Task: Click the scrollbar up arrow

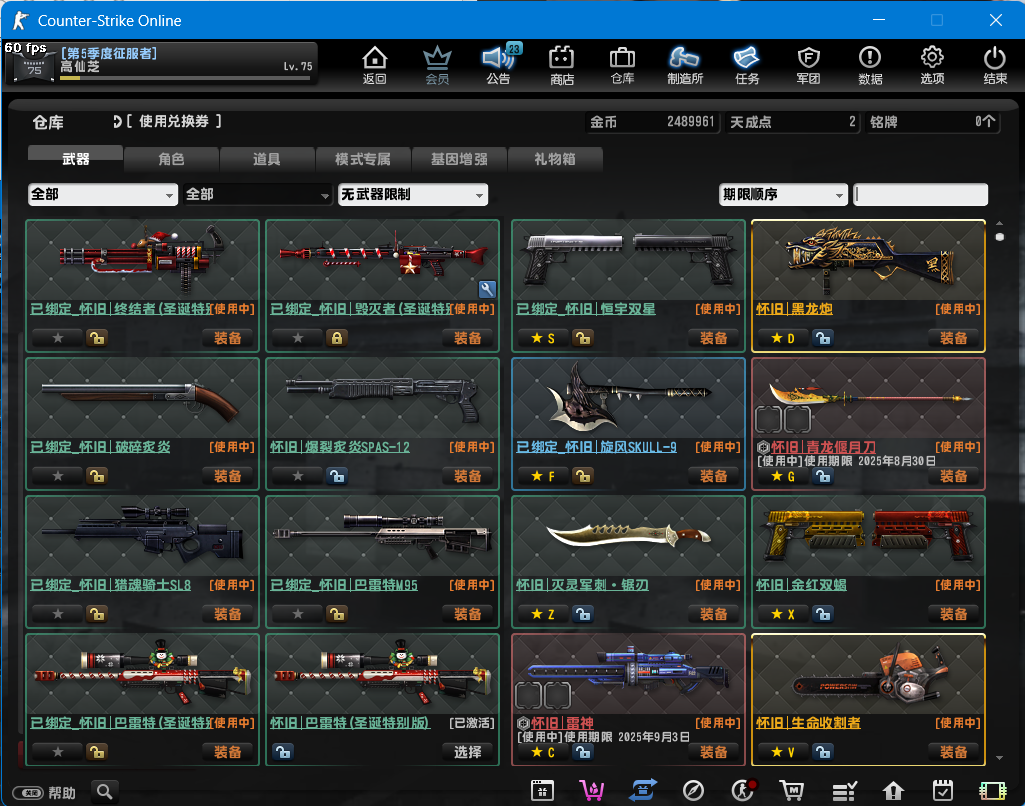Action: [1000, 223]
